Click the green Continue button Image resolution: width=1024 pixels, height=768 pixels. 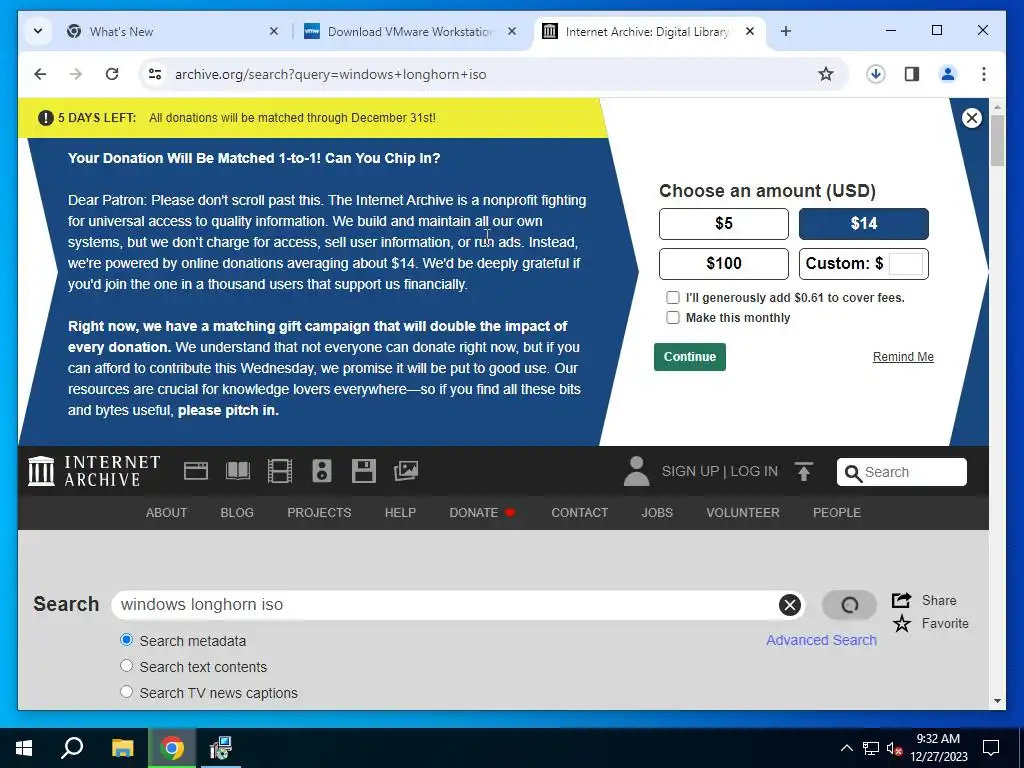[690, 357]
